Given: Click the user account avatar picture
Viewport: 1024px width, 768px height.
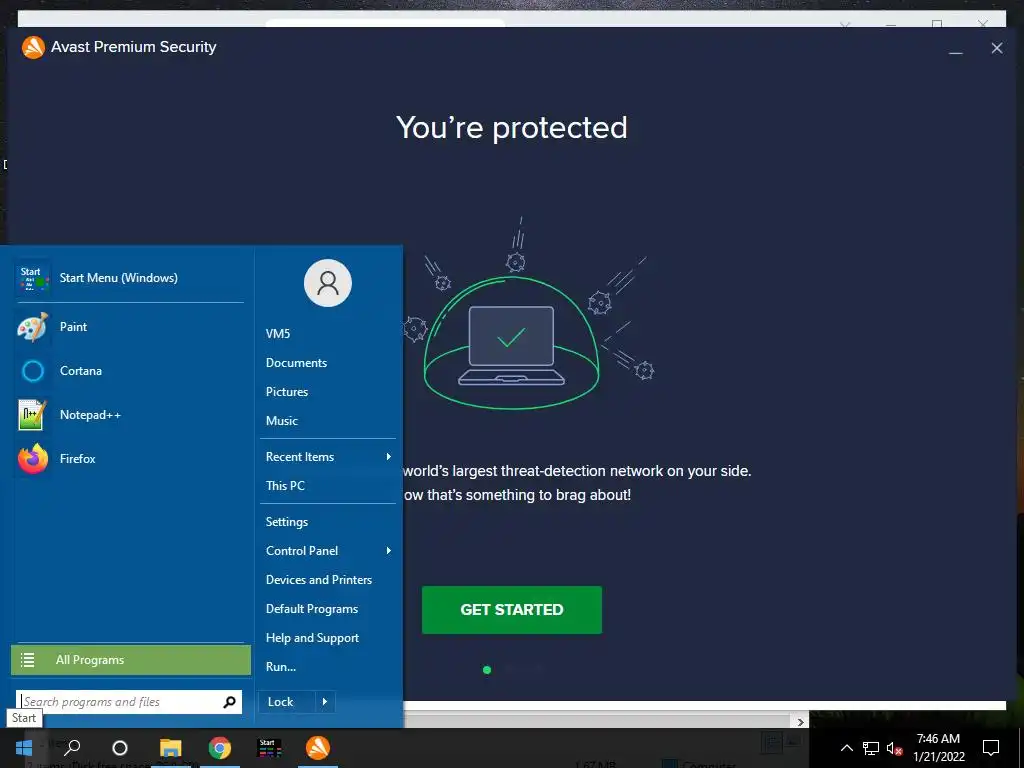Looking at the screenshot, I should tap(328, 283).
